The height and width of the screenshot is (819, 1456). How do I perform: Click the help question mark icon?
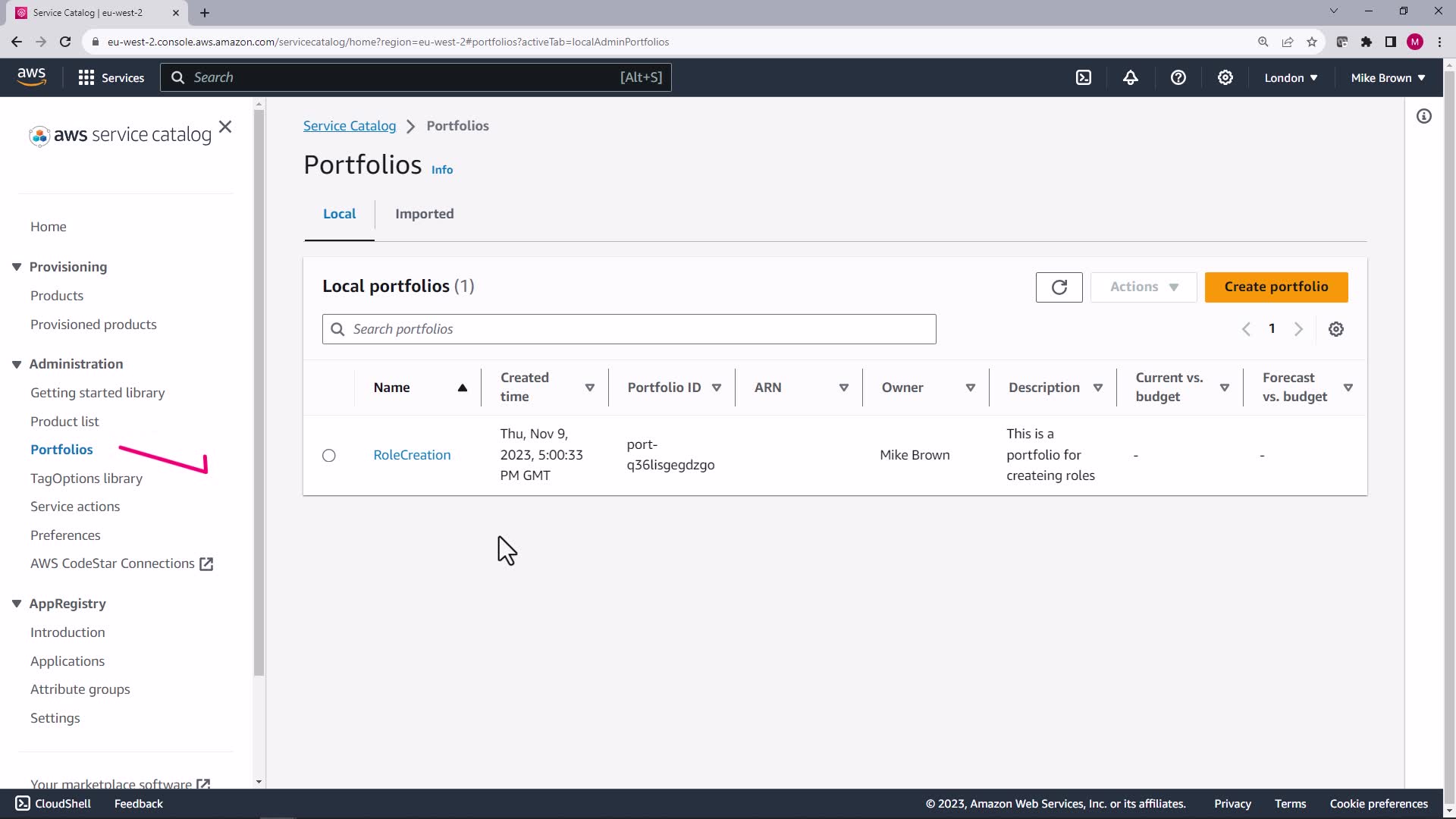click(1178, 77)
